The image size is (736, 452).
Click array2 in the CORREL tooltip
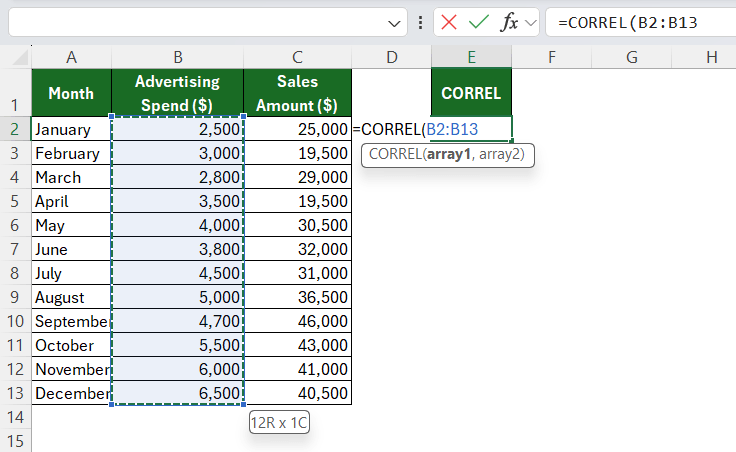point(499,154)
